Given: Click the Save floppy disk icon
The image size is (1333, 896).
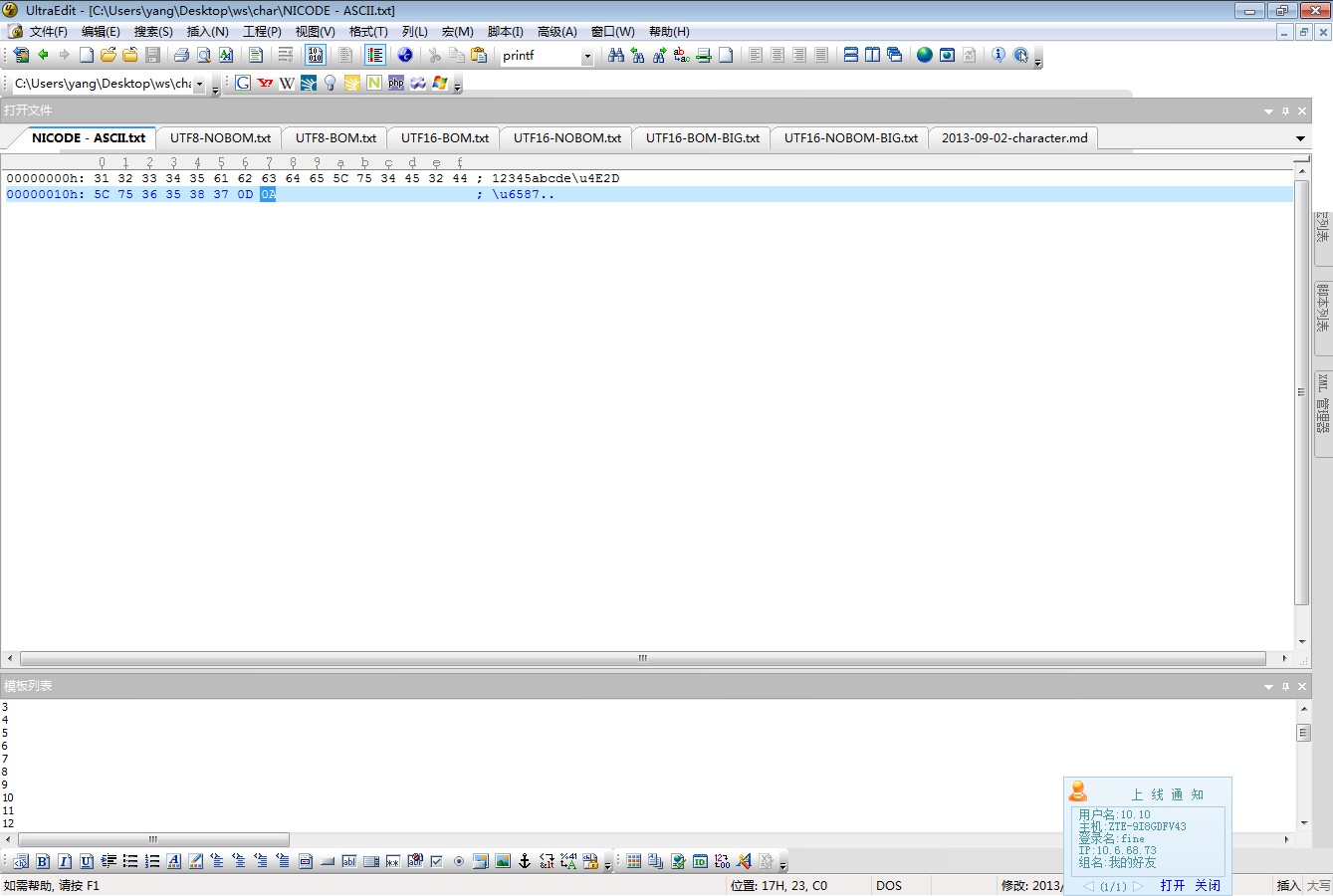Looking at the screenshot, I should tap(152, 55).
